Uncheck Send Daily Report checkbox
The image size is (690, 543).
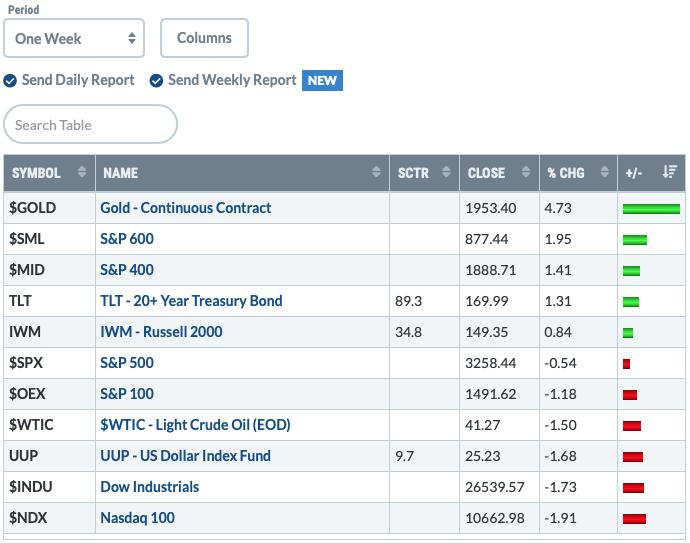coord(10,81)
